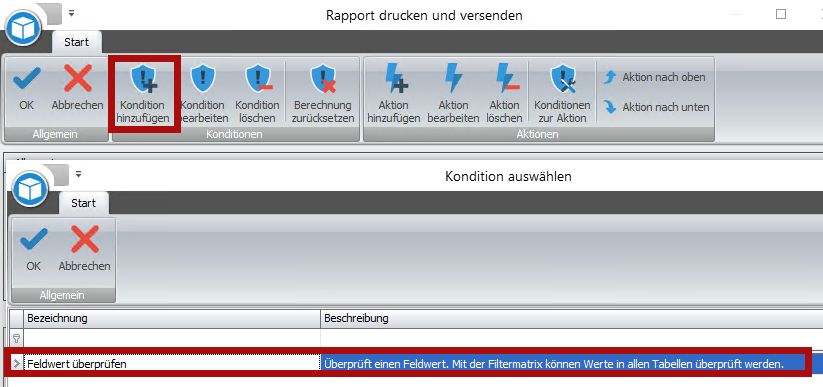The height and width of the screenshot is (387, 823).
Task: Click Aktion löschen lightning icon
Action: click(x=505, y=79)
